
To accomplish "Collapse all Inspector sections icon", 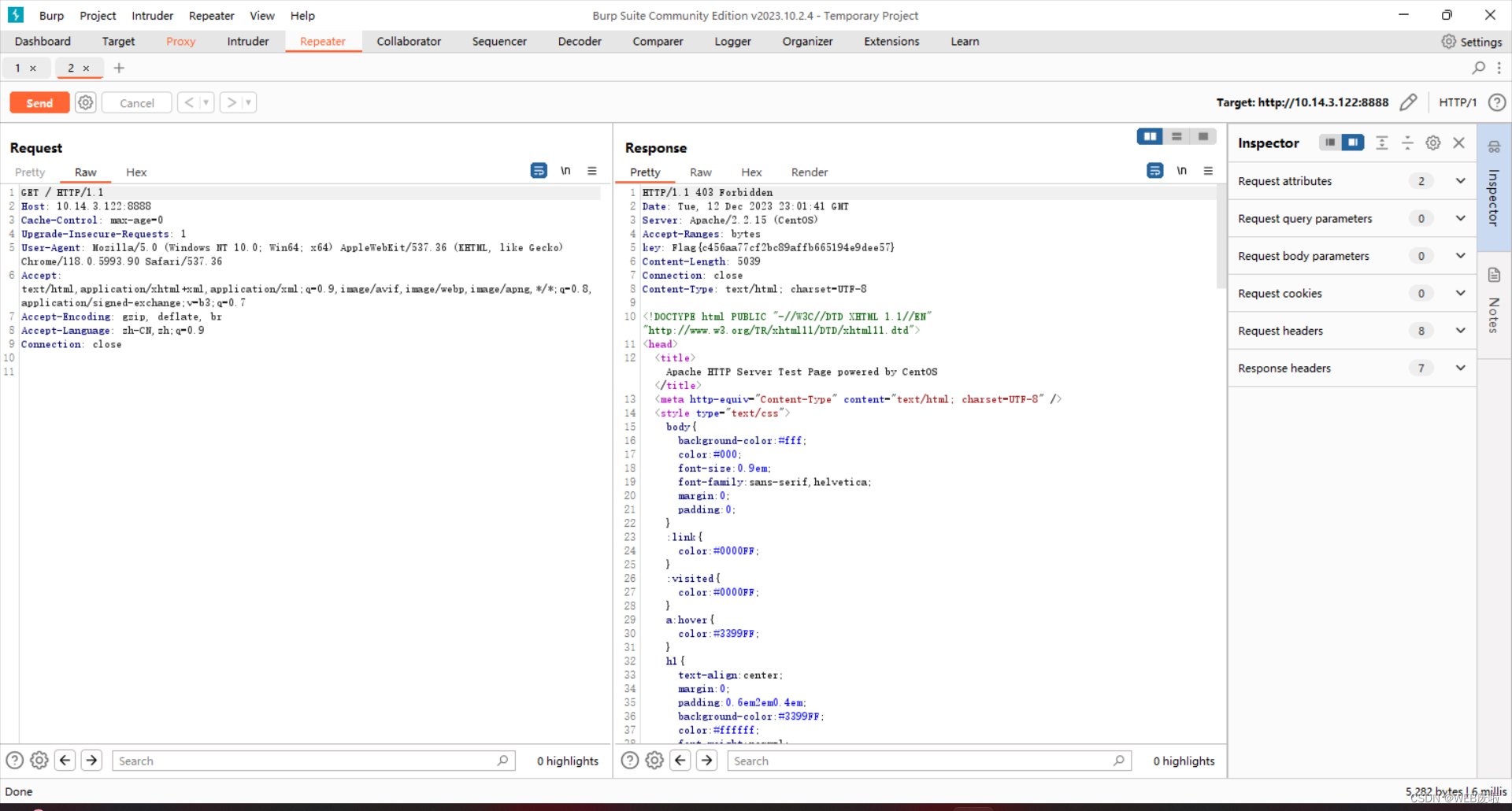I will [x=1407, y=143].
